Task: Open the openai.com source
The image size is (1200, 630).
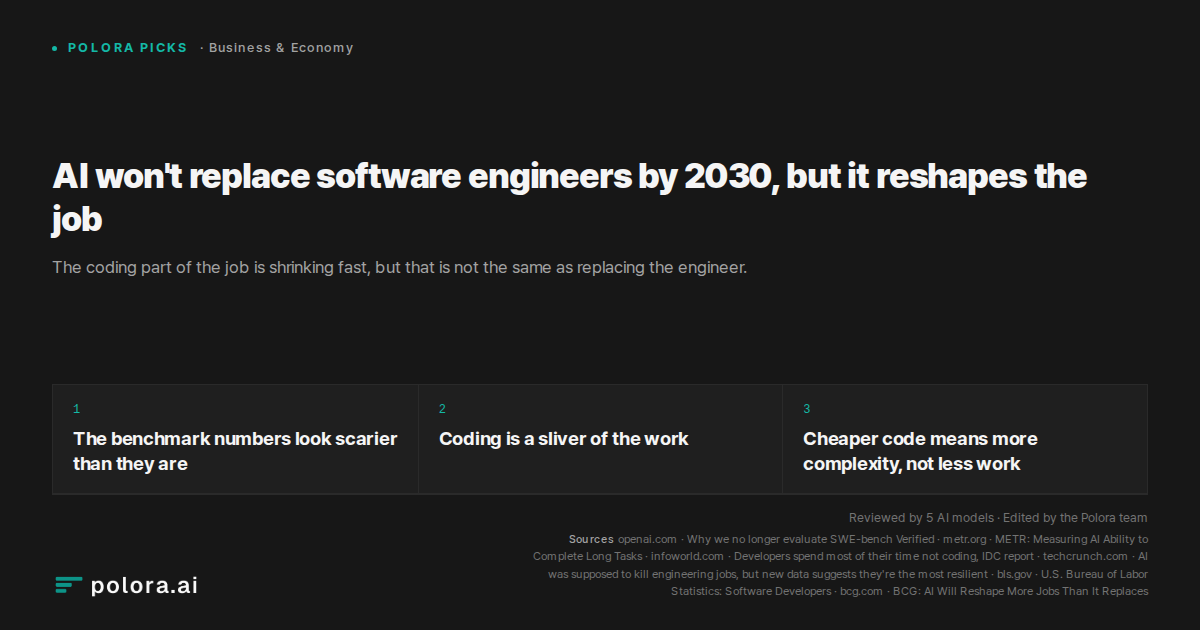Action: click(647, 539)
